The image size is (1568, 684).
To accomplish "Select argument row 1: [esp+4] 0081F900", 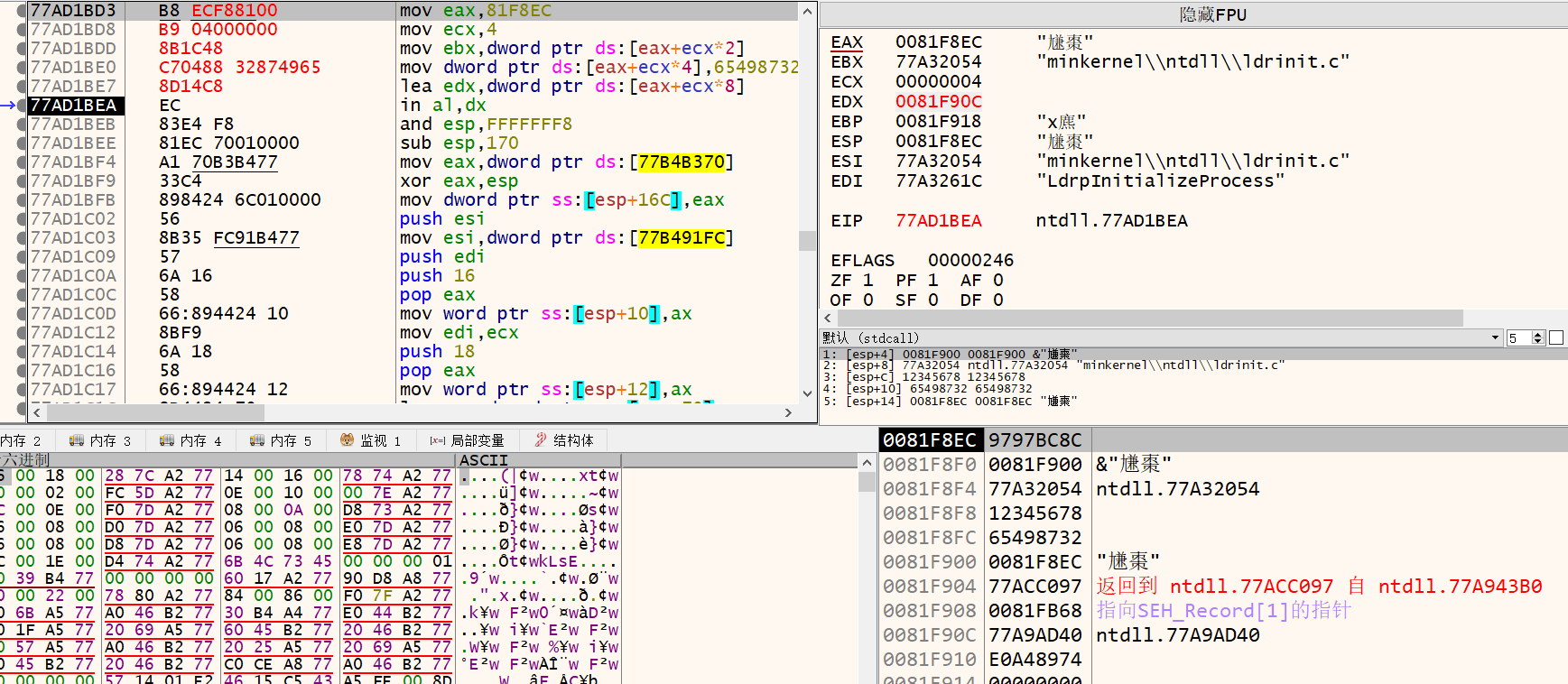I will coord(1192,354).
